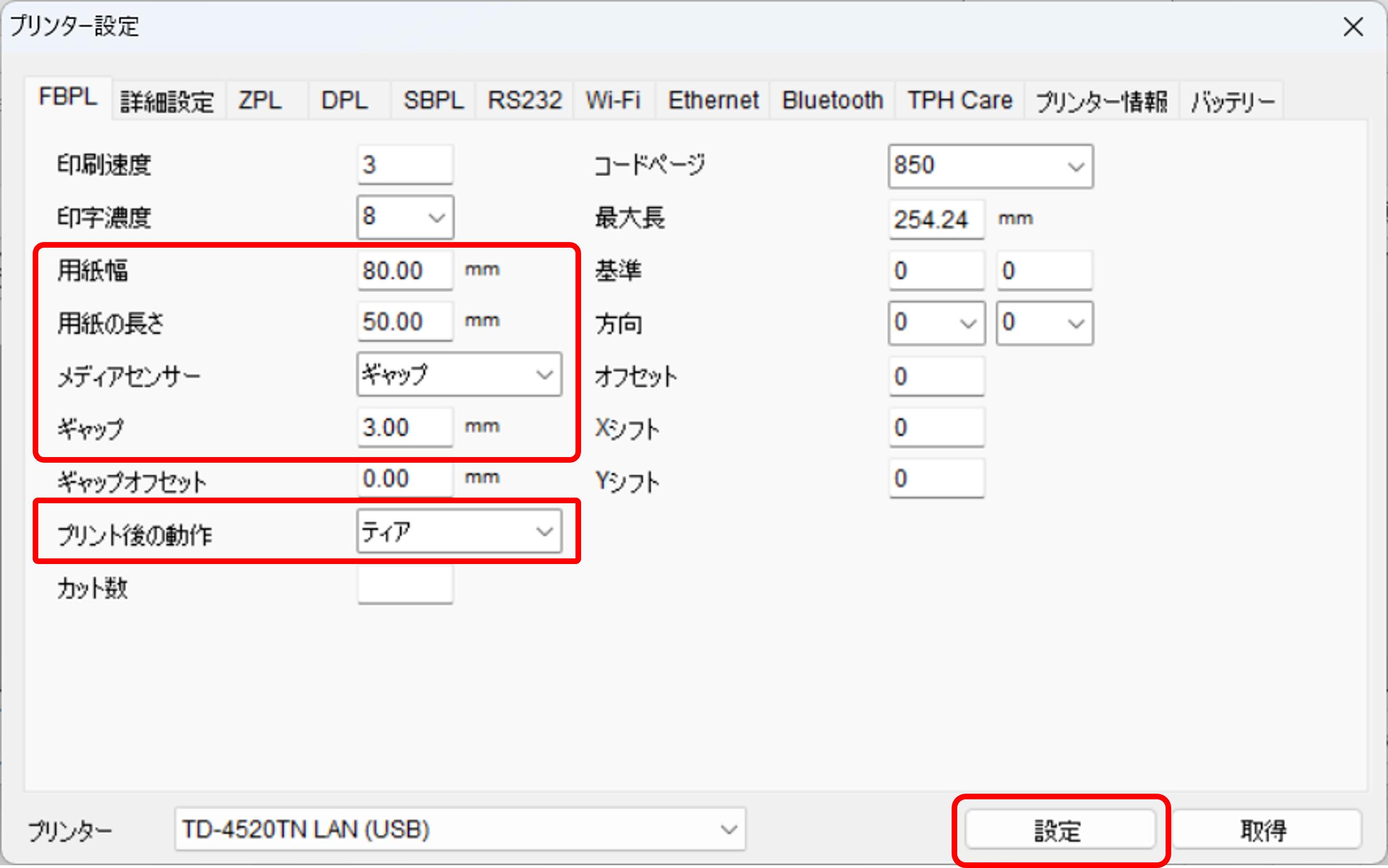Select the Xシフト input field
Viewport: 1388px width, 868px height.
[x=936, y=428]
